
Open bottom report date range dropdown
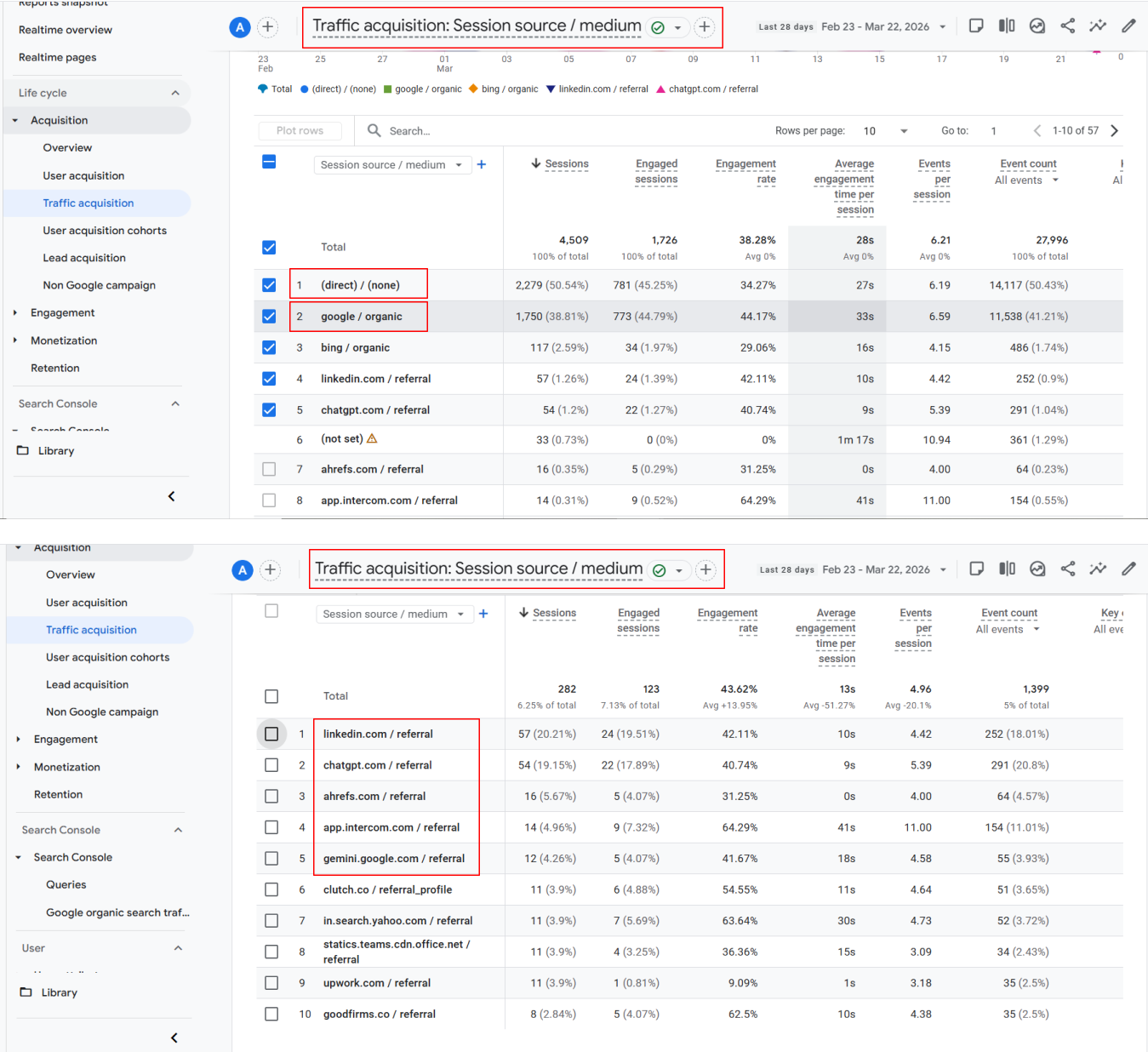(854, 570)
